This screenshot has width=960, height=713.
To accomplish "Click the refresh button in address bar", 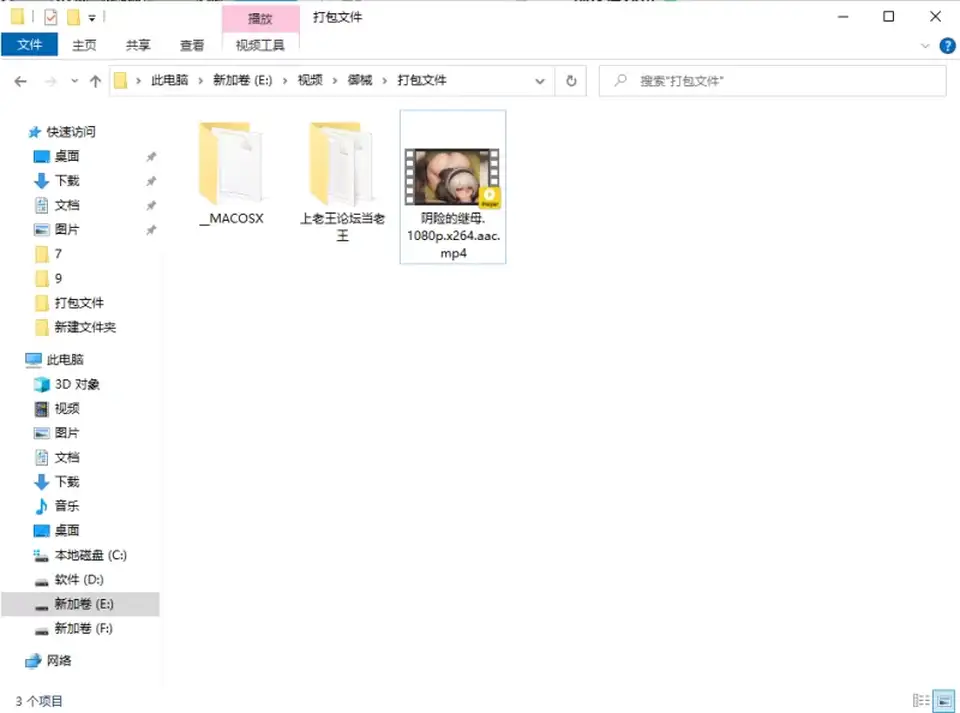I will coord(571,81).
